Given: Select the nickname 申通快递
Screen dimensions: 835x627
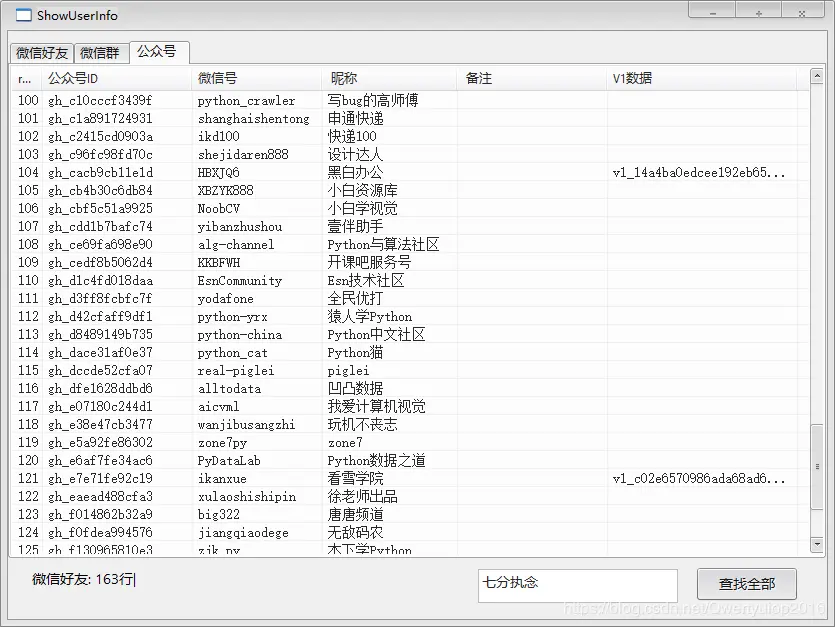Looking at the screenshot, I should coord(355,118).
